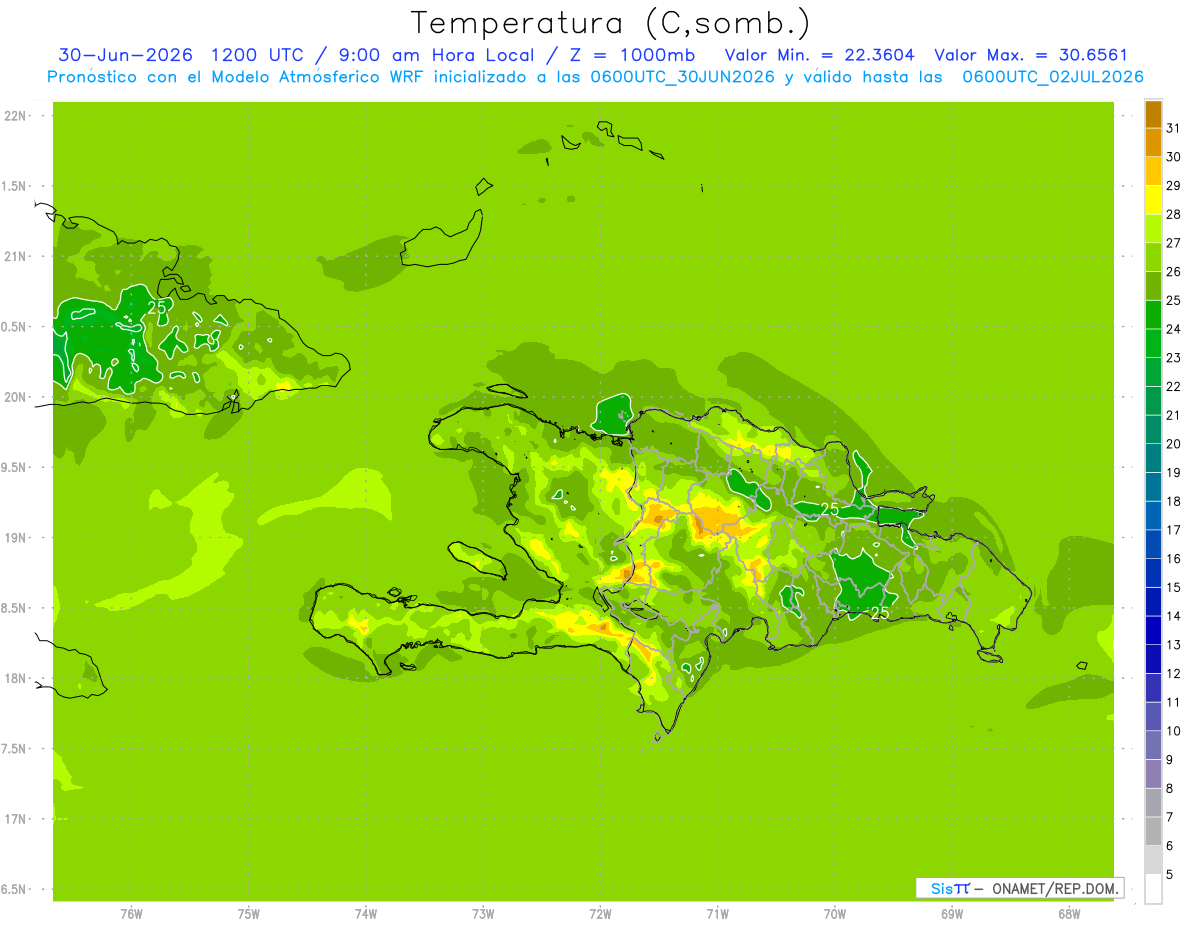Select the dark blue legend swatch at 13

point(1153,631)
